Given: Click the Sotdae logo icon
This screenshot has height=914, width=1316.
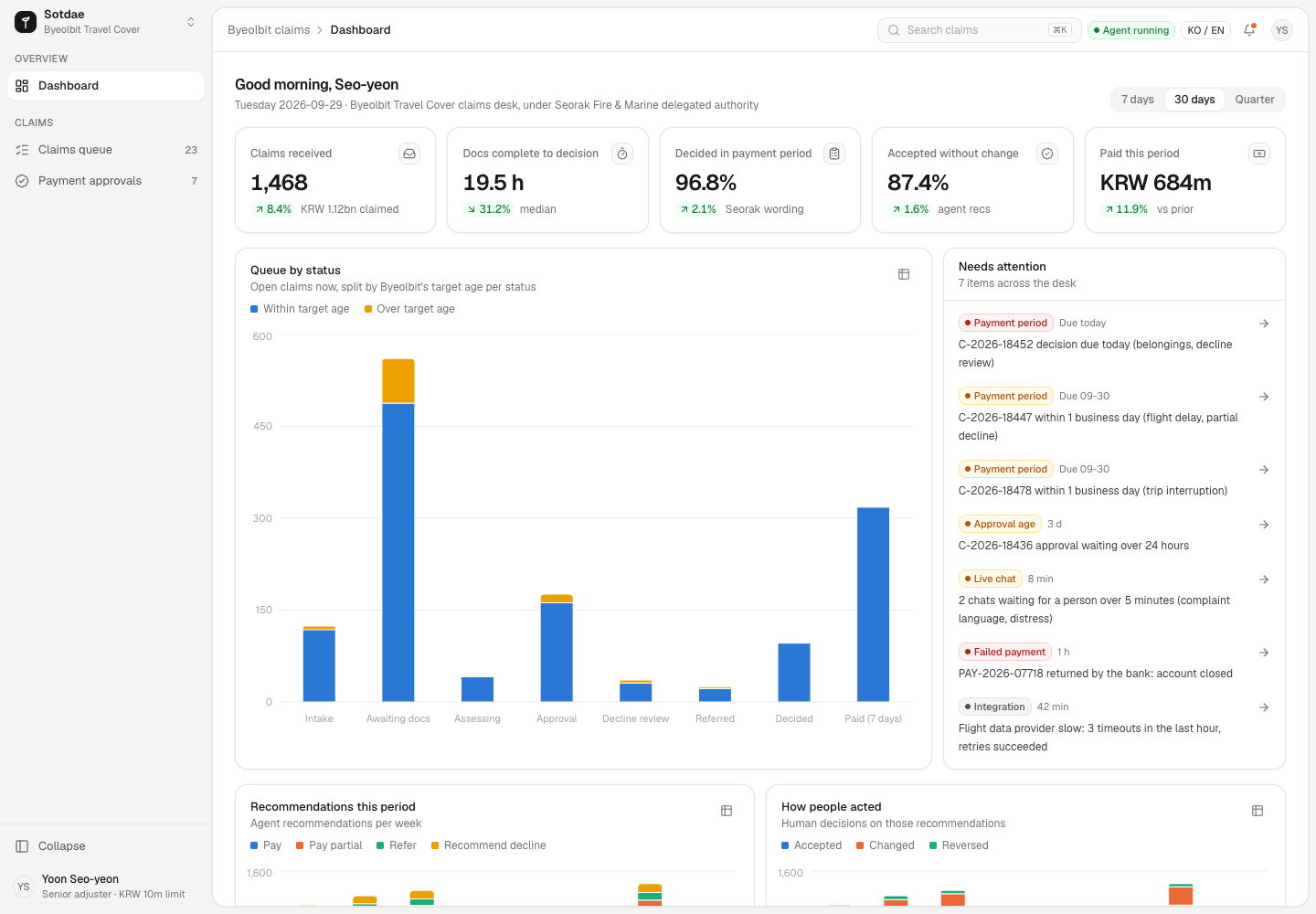Looking at the screenshot, I should (26, 22).
